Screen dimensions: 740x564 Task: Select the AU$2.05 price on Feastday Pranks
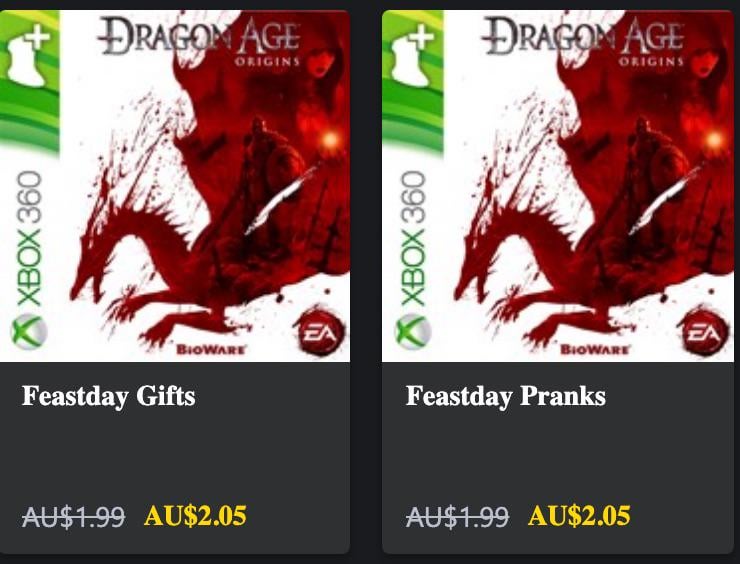tap(579, 515)
